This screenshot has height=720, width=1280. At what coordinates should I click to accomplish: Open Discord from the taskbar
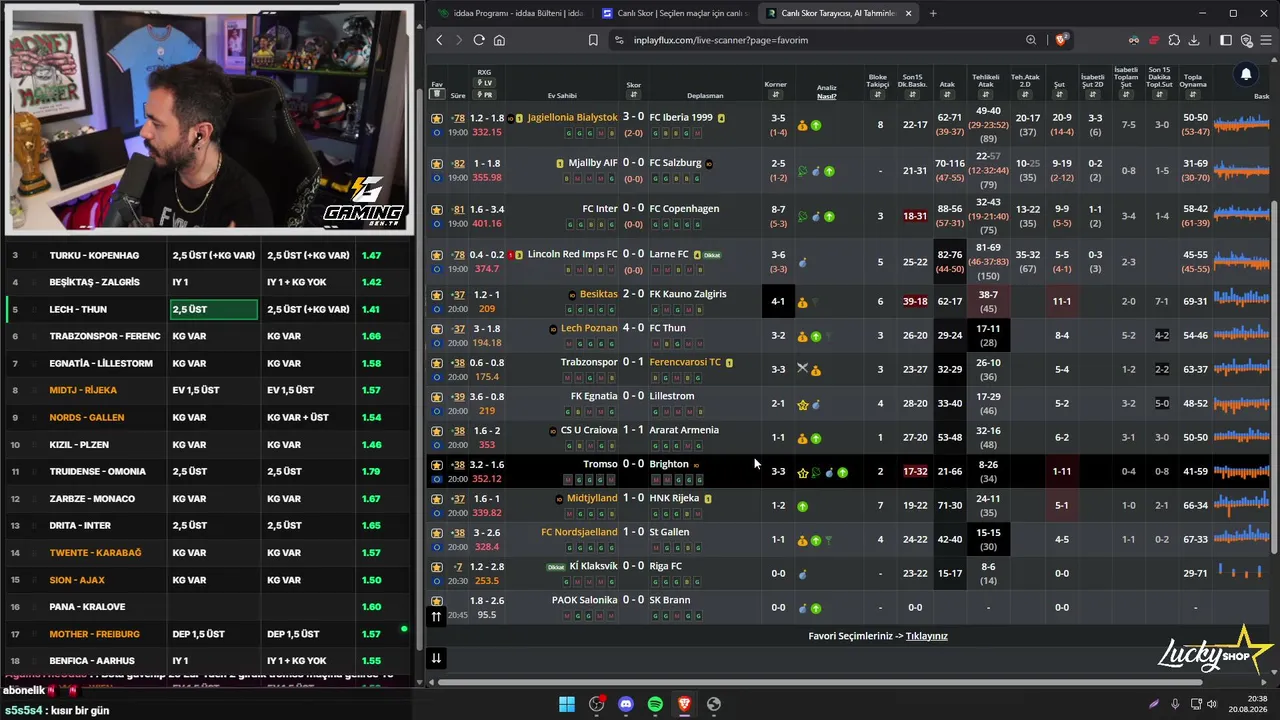626,704
